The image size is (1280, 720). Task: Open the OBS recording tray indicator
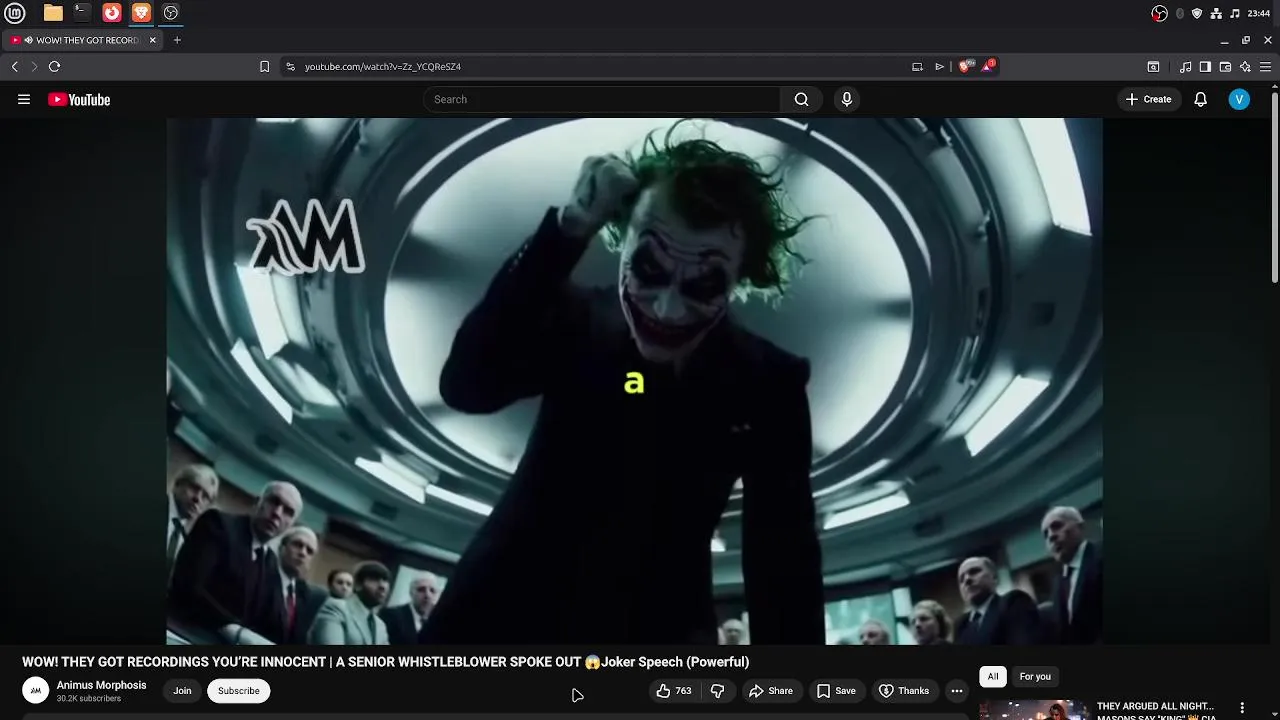[x=1159, y=13]
